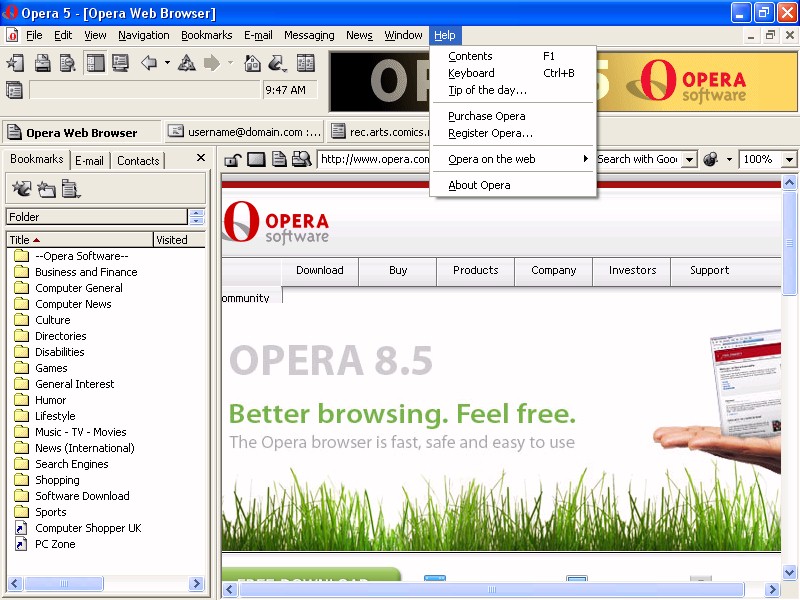
Task: Click the page horizontal scrollbar thumb
Action: click(491, 590)
